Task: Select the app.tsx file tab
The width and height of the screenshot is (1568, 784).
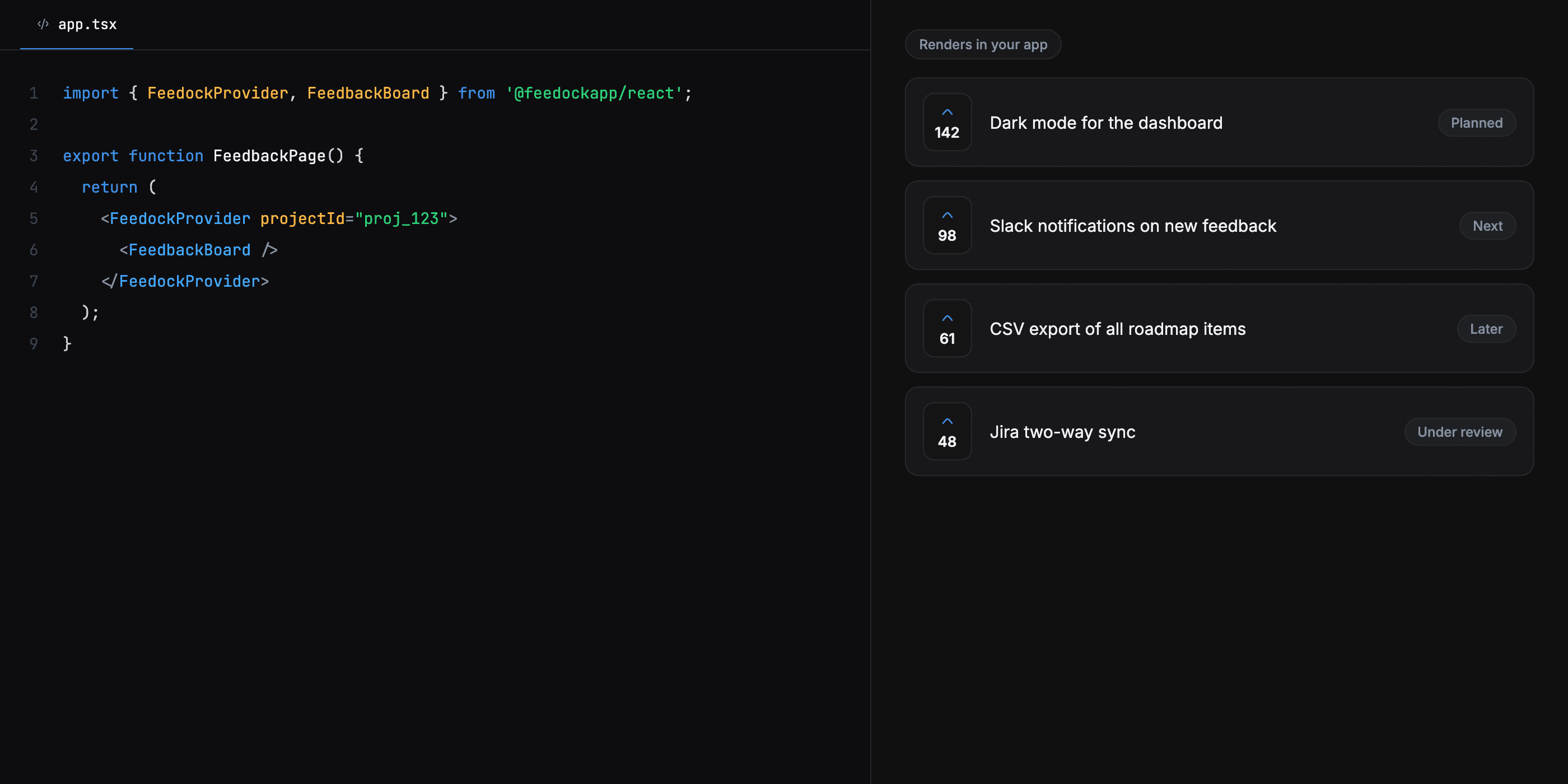Action: click(77, 24)
